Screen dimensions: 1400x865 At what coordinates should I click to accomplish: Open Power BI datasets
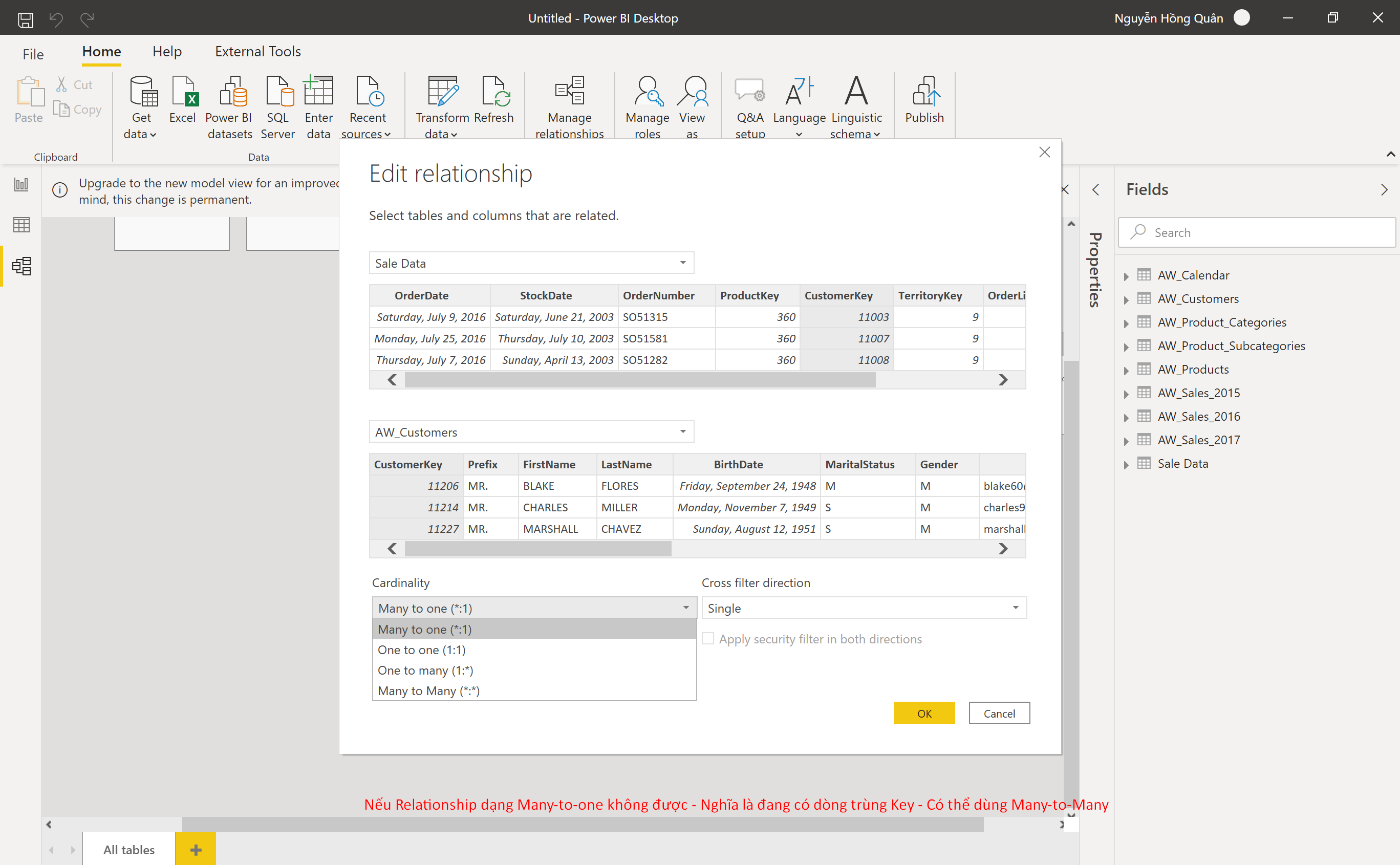pos(229,107)
